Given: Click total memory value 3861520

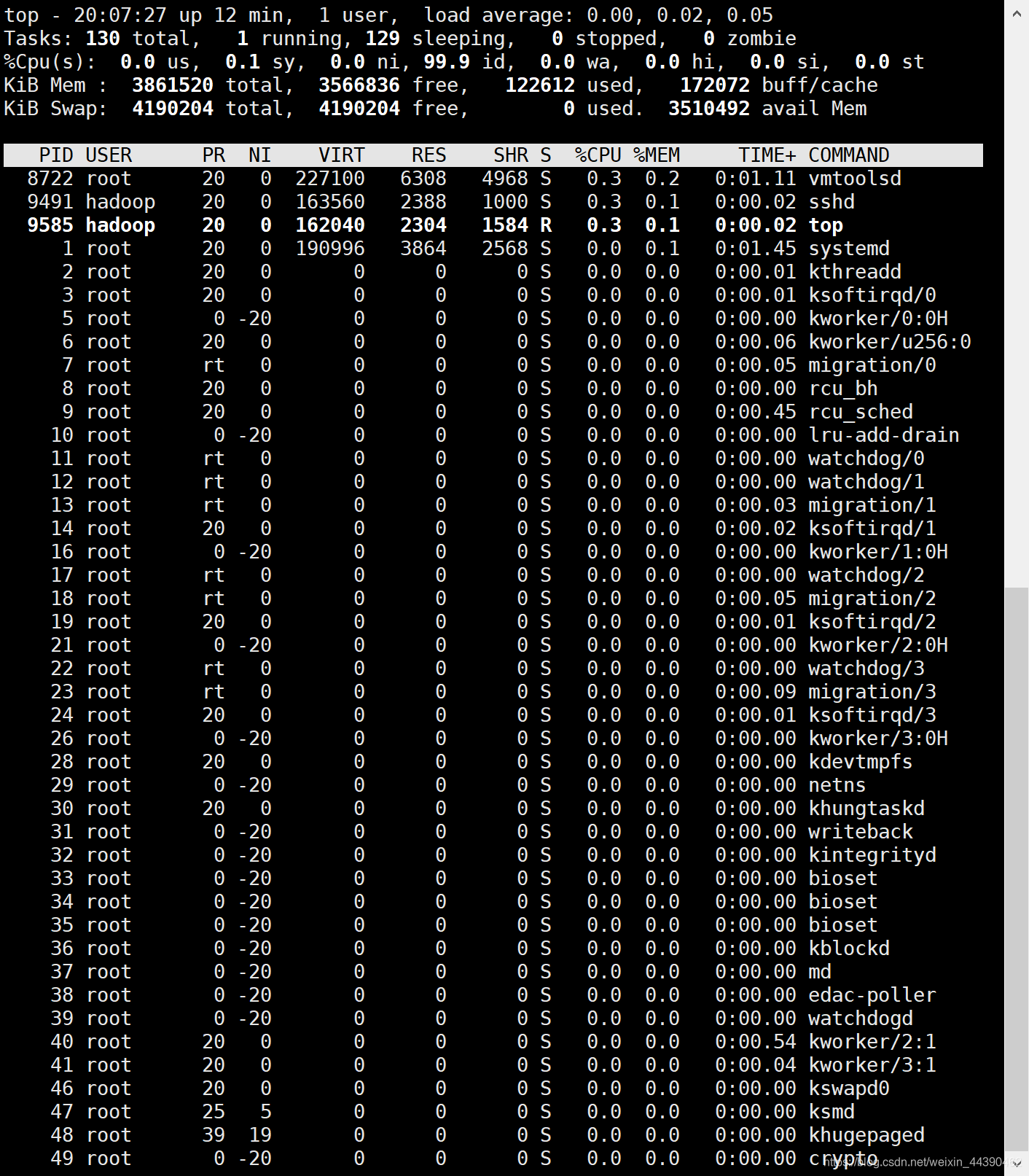Looking at the screenshot, I should (173, 85).
